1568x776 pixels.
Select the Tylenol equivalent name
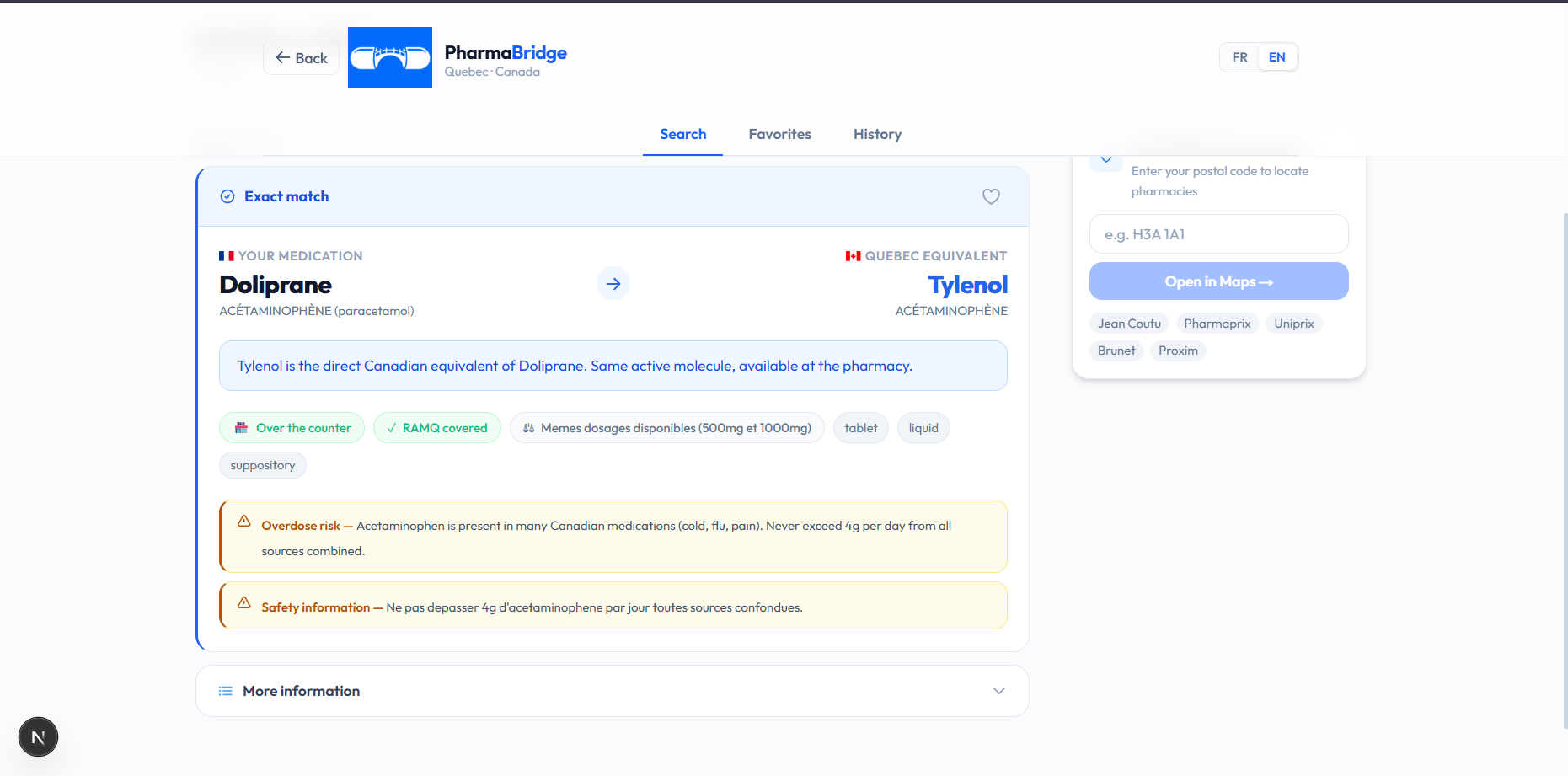[x=967, y=285]
